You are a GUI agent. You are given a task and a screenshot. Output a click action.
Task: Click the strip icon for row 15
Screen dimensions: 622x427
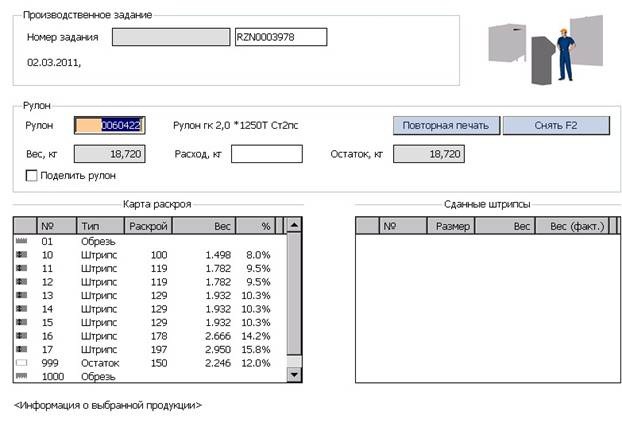click(x=22, y=323)
